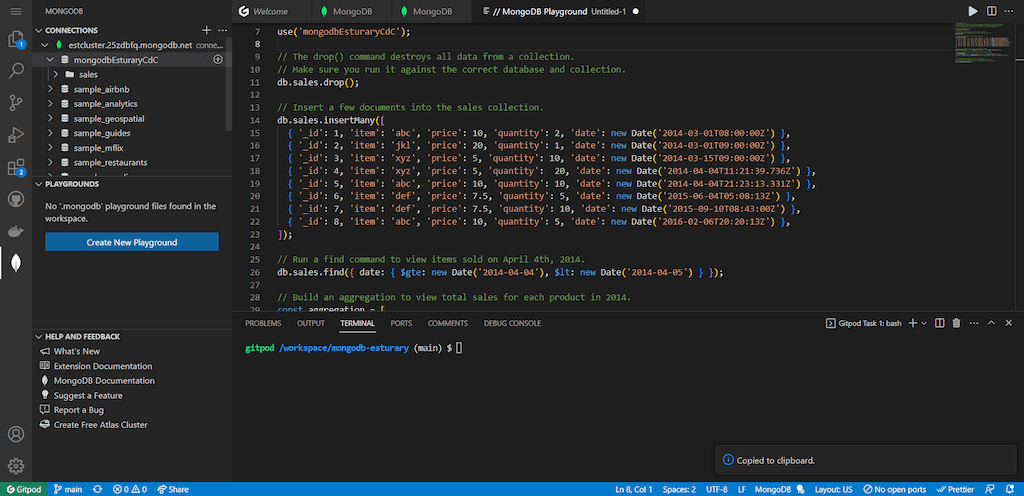Open Suggest a Feature link
The width and height of the screenshot is (1024, 496).
[88, 395]
